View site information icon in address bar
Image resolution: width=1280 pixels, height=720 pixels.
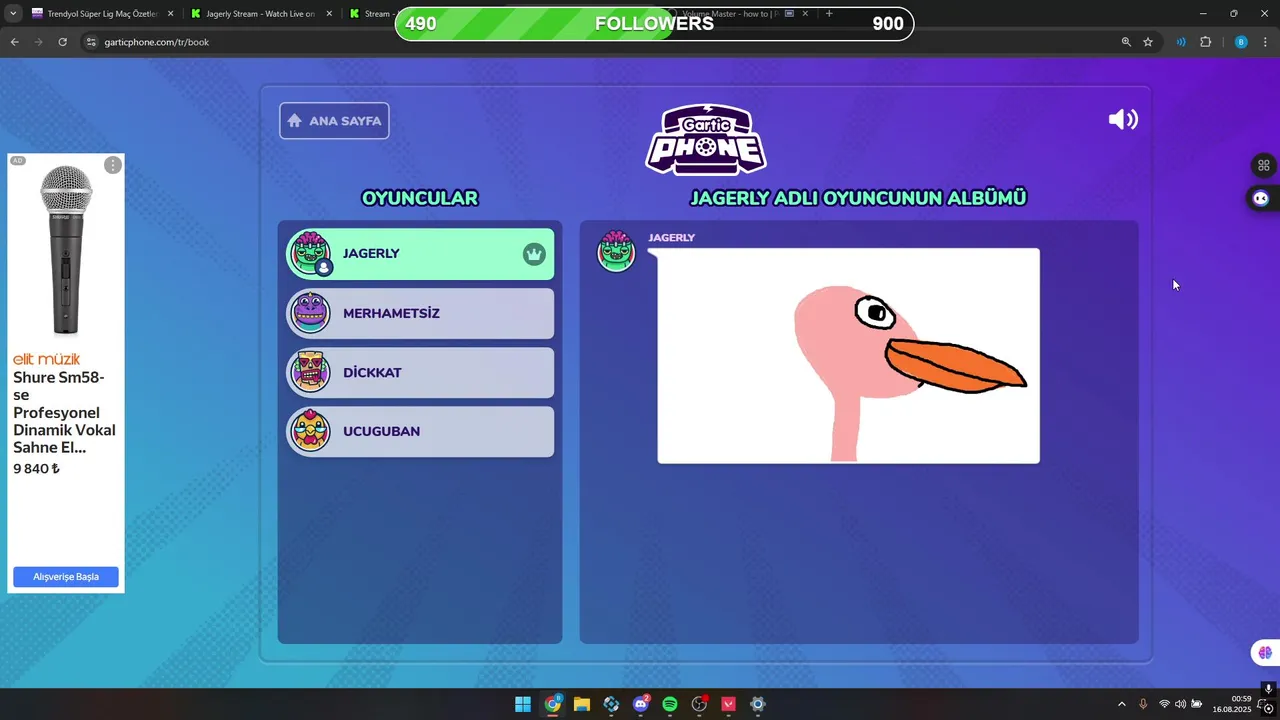[91, 42]
